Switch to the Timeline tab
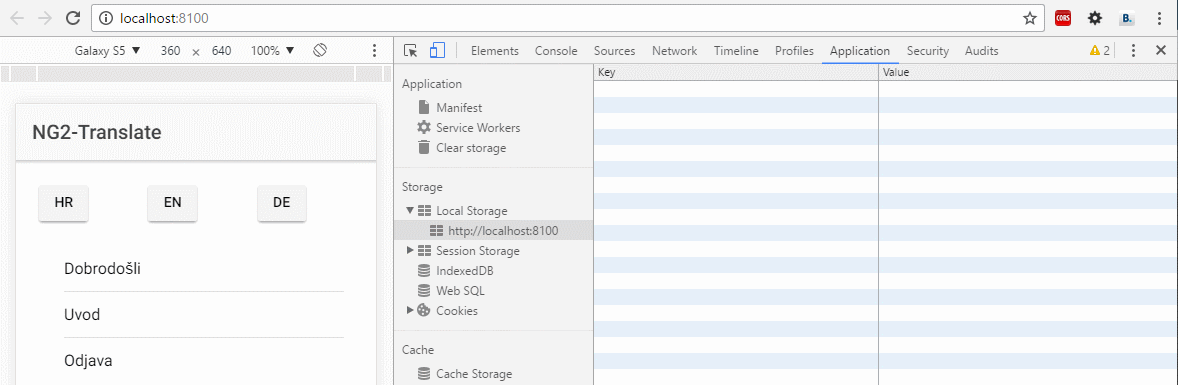Image resolution: width=1178 pixels, height=385 pixels. point(736,51)
